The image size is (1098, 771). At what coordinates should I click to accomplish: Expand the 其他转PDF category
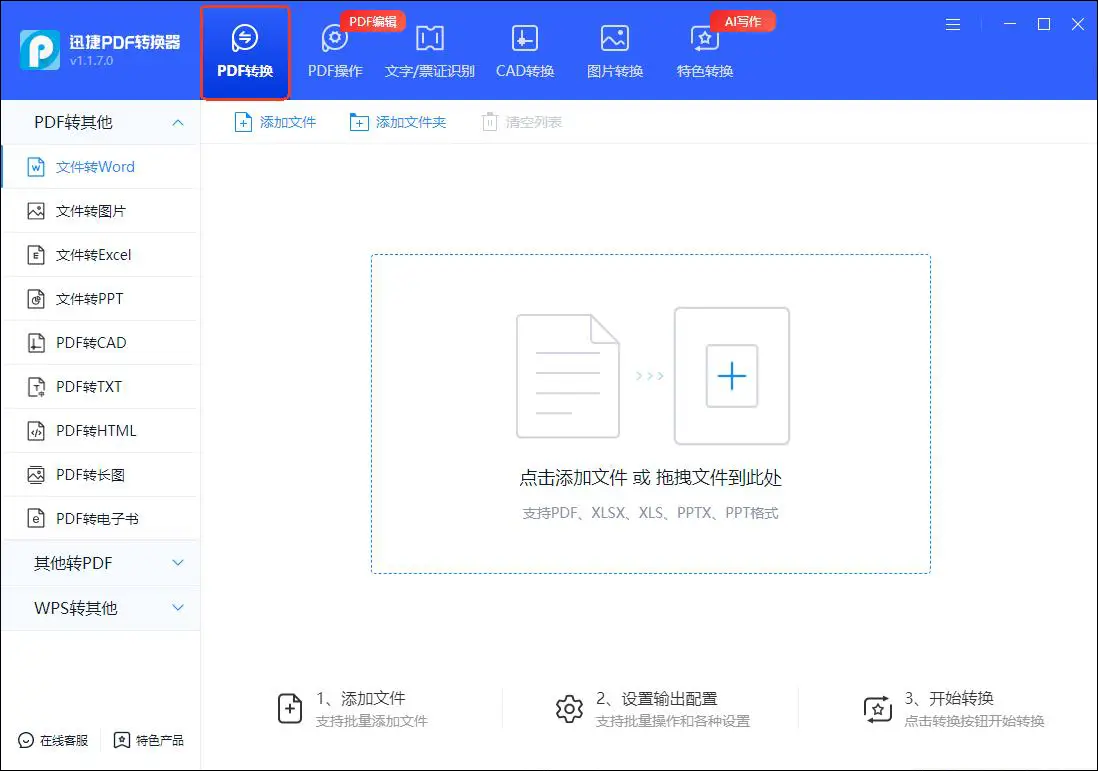(x=99, y=563)
